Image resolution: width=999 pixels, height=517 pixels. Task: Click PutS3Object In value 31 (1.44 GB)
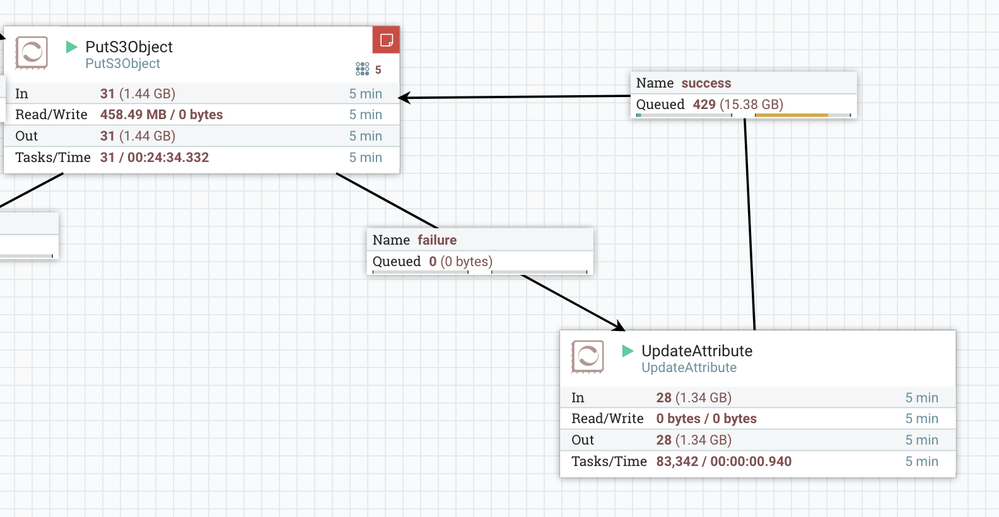point(138,94)
